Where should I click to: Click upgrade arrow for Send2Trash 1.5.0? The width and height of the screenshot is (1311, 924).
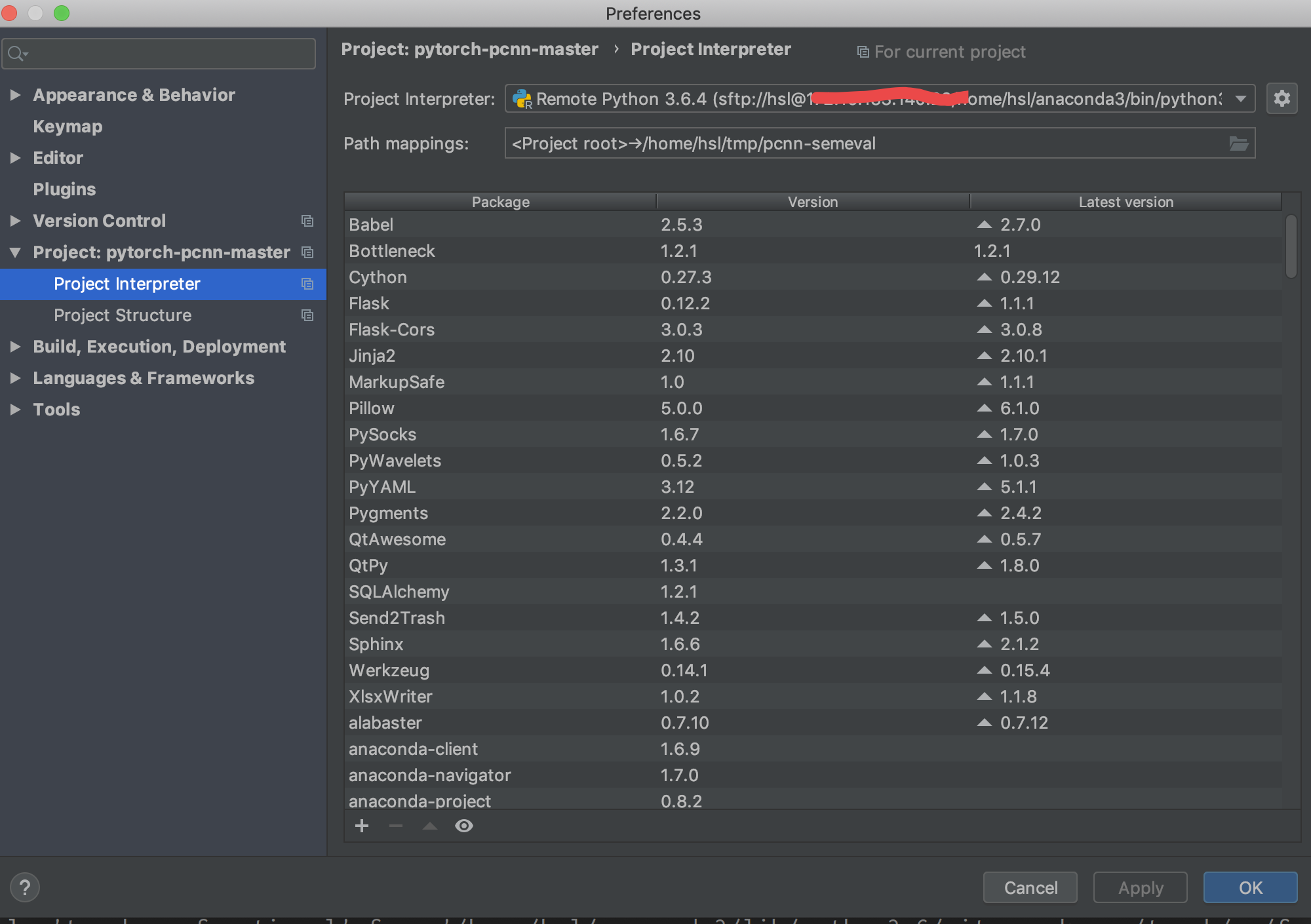[x=984, y=617]
